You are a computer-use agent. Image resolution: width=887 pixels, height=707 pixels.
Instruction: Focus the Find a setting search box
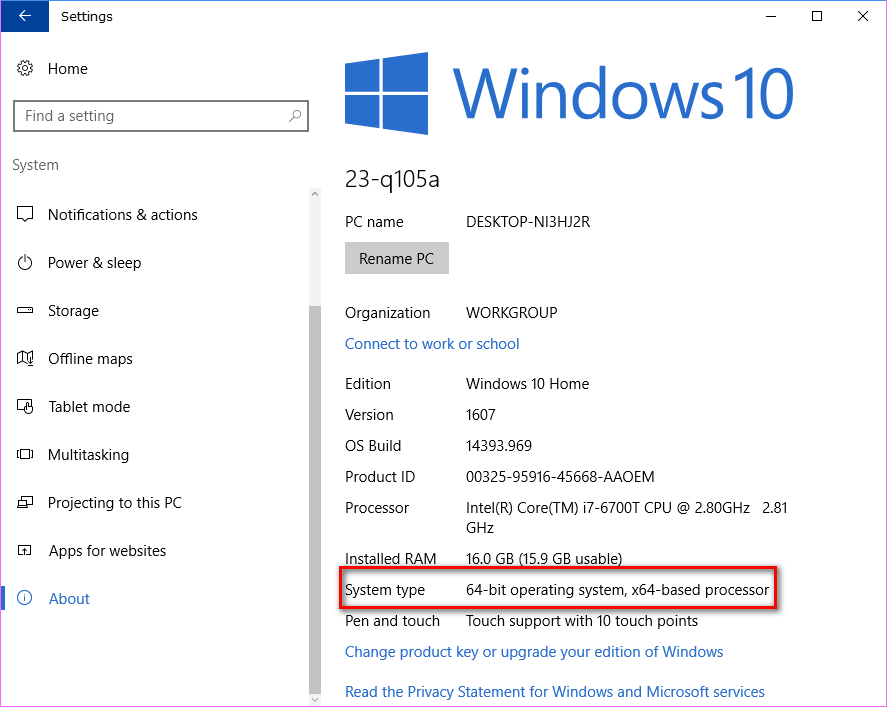click(161, 116)
